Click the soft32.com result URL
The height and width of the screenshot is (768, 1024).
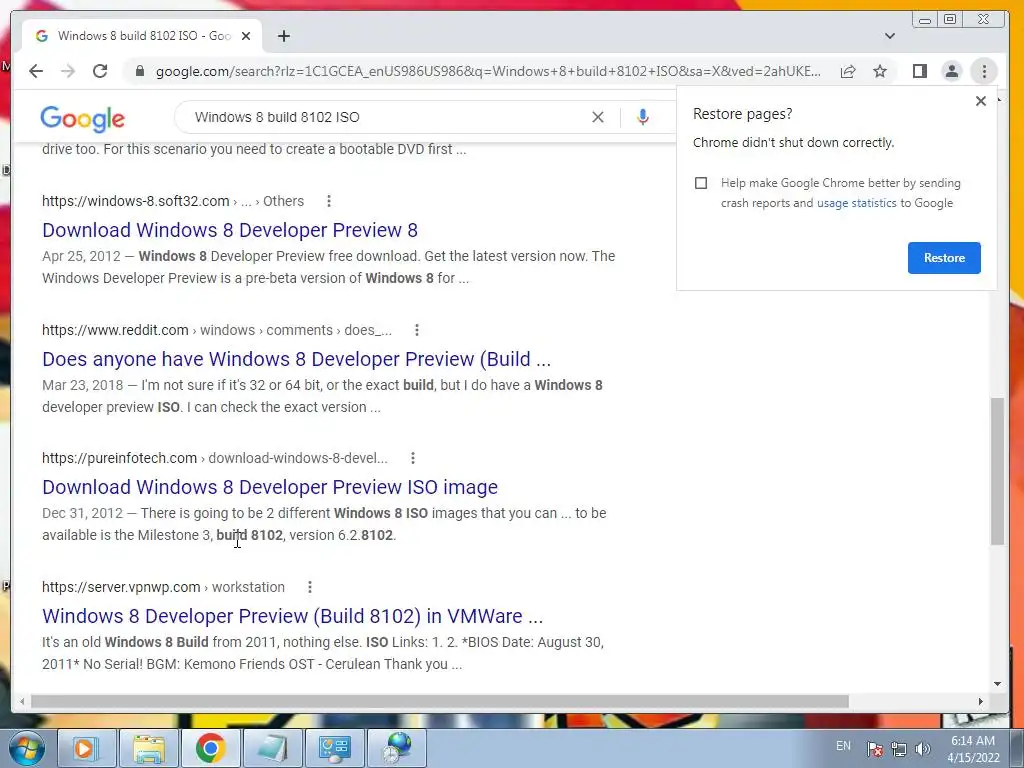coord(173,201)
